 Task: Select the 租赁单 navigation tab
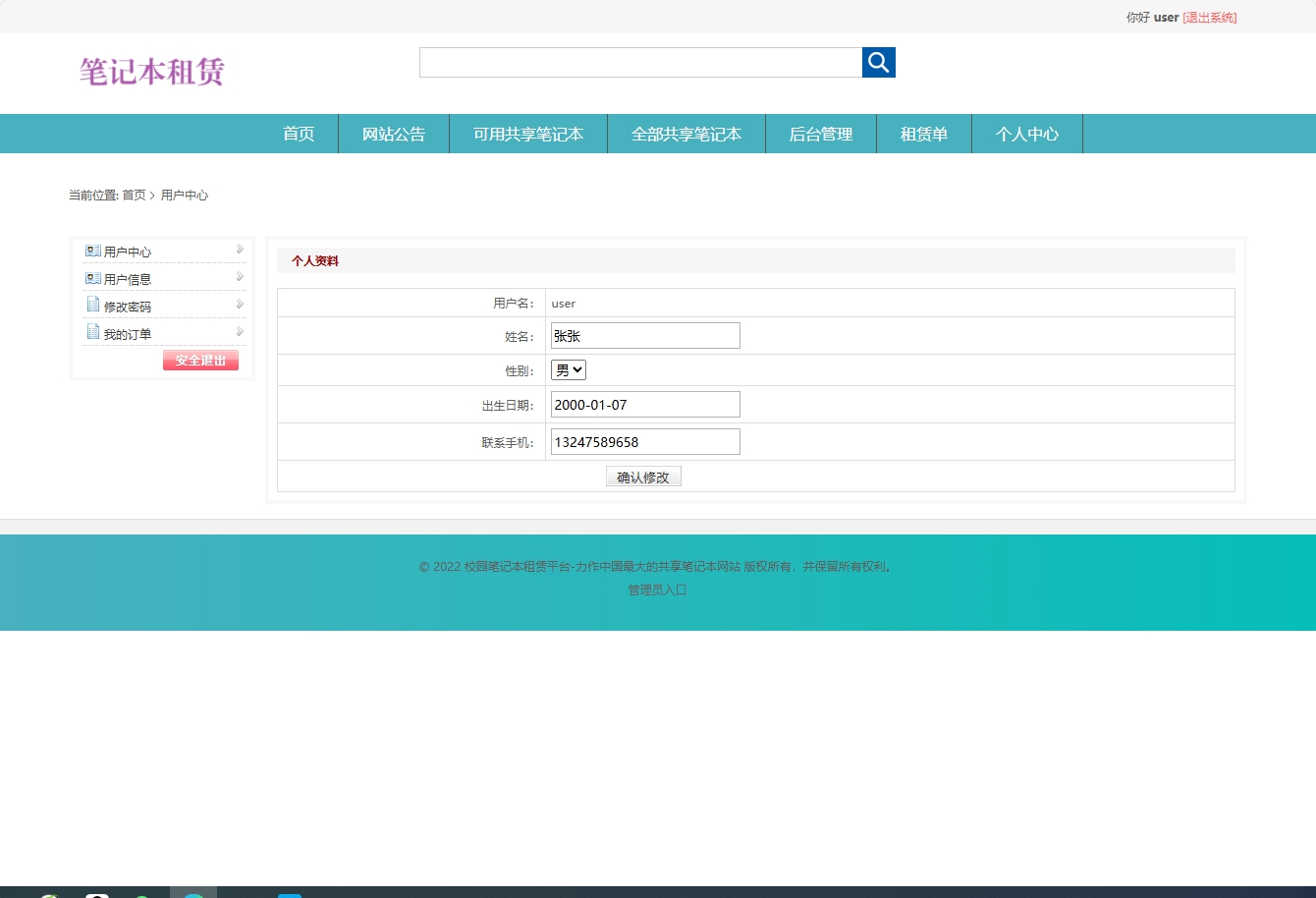[x=923, y=134]
